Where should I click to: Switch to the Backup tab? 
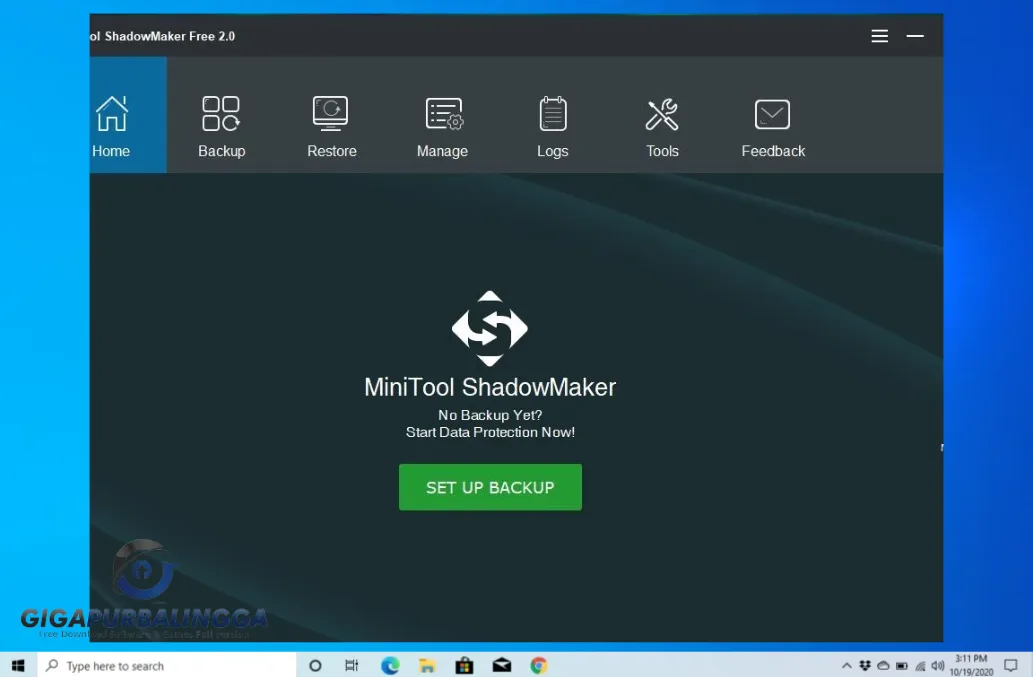coord(221,127)
